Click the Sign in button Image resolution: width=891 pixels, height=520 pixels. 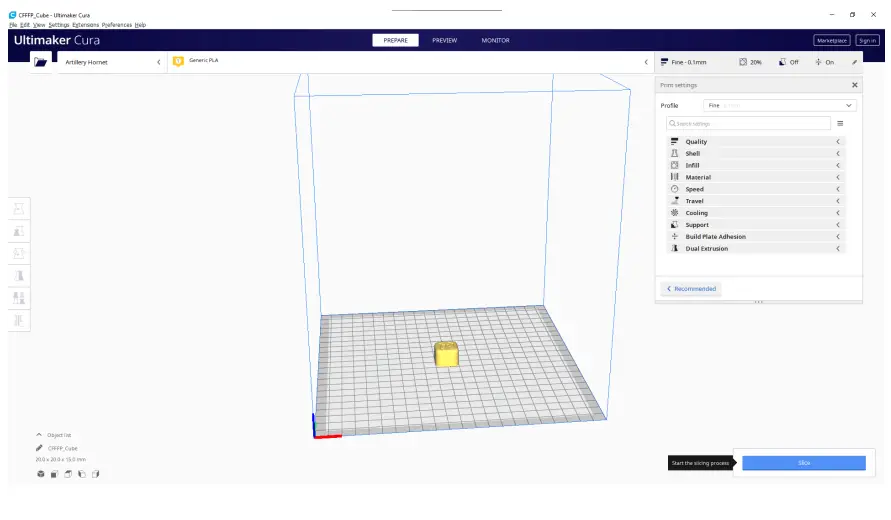point(867,40)
